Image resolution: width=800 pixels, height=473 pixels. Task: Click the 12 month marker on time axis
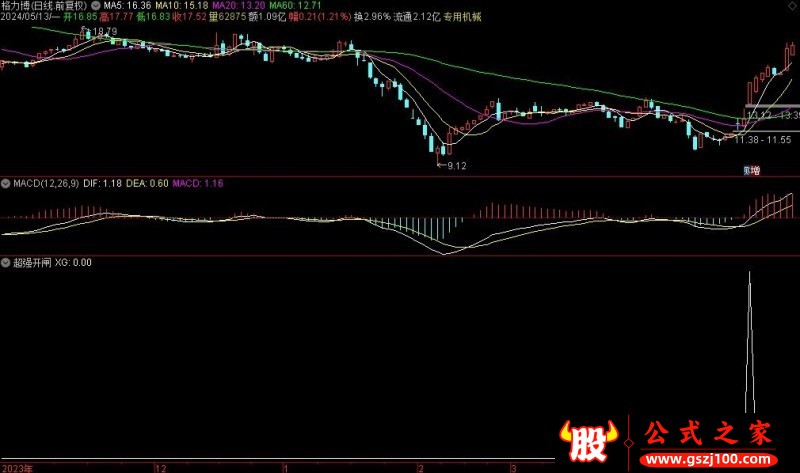tap(160, 467)
